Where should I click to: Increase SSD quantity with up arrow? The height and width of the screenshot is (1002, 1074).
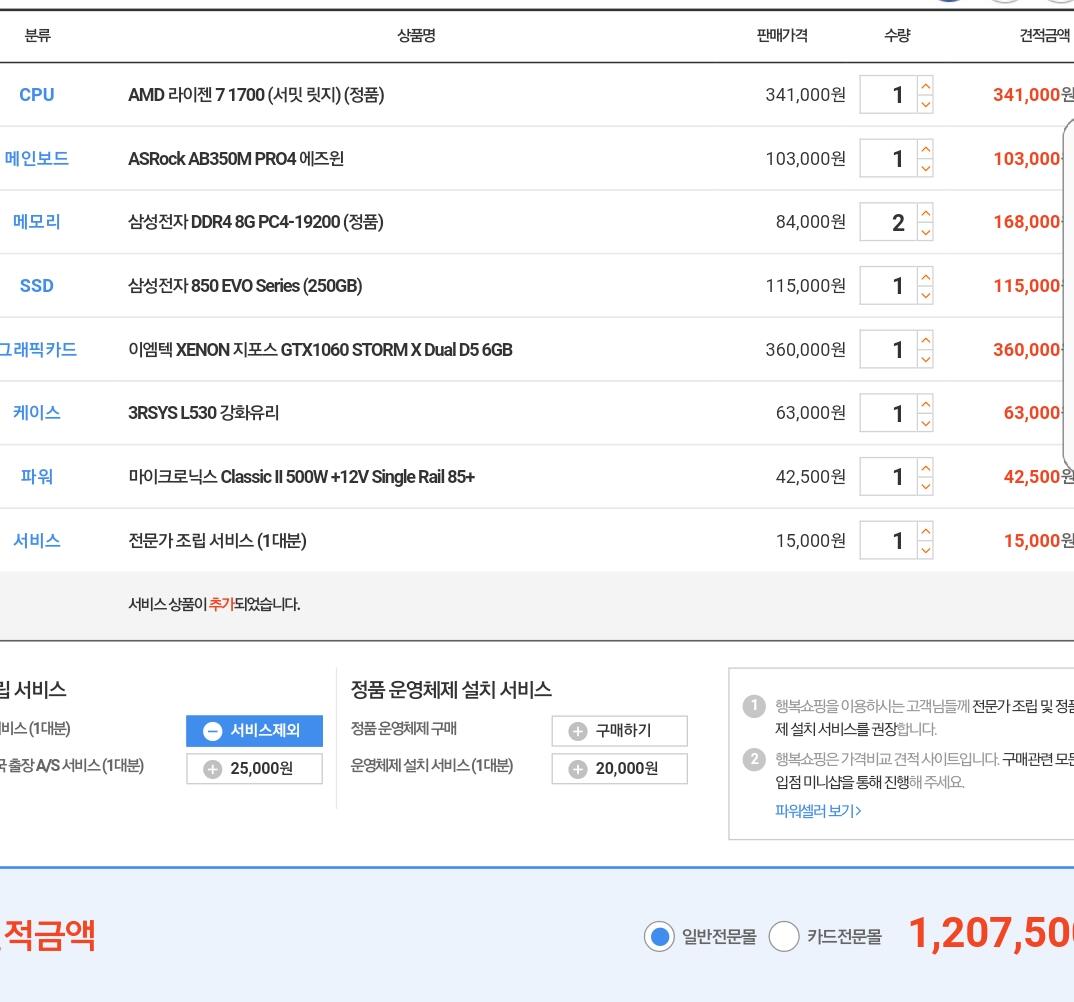(925, 277)
